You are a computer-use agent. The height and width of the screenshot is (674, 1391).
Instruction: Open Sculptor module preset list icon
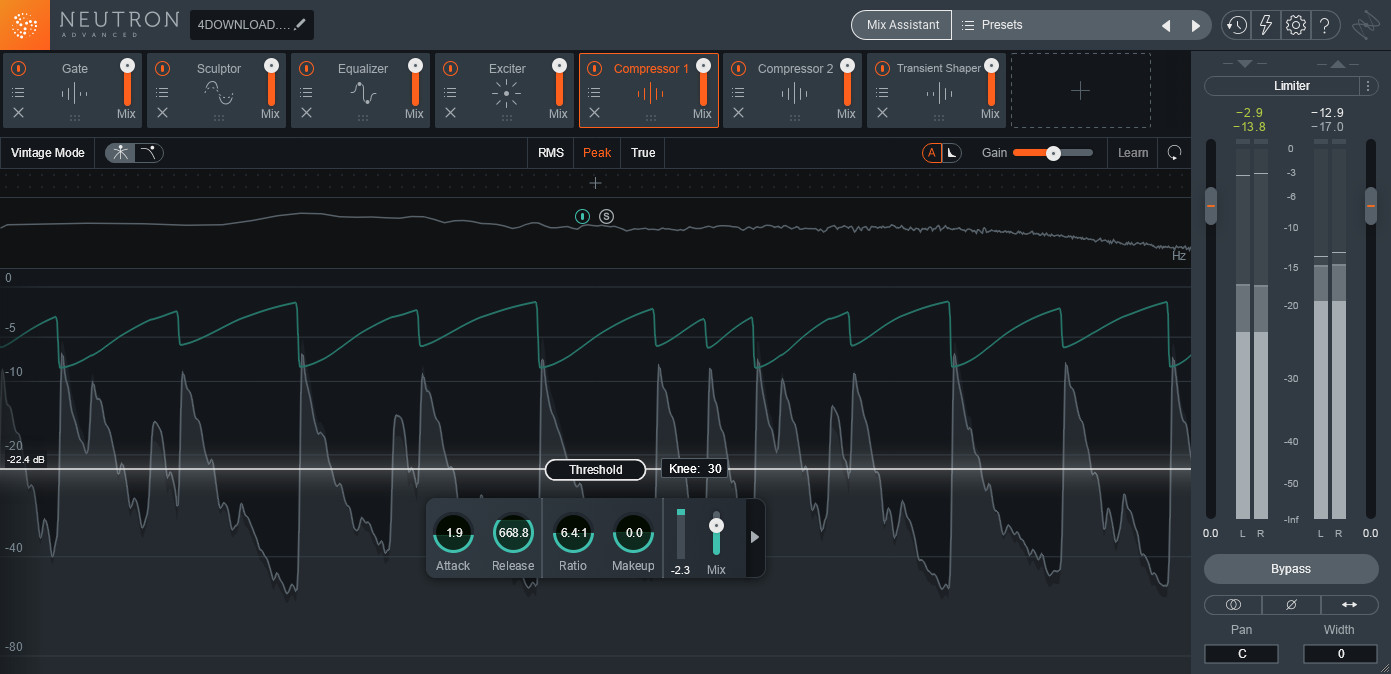point(162,92)
